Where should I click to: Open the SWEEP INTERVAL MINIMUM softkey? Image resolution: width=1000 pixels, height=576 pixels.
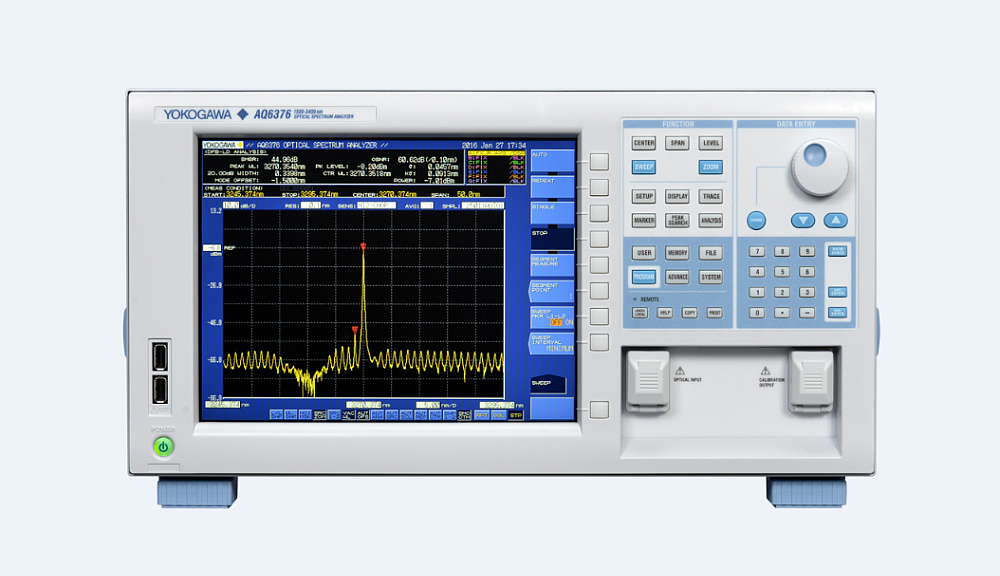point(552,343)
